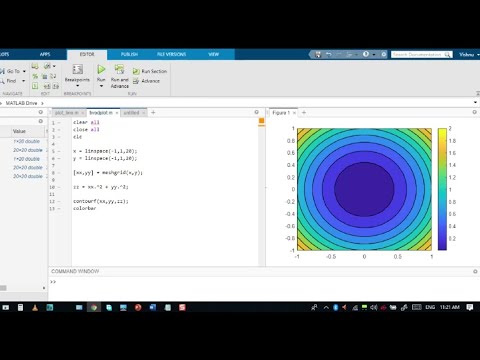480x360 pixels.
Task: Expand the Go To dropdown arrow
Action: (x=24, y=71)
